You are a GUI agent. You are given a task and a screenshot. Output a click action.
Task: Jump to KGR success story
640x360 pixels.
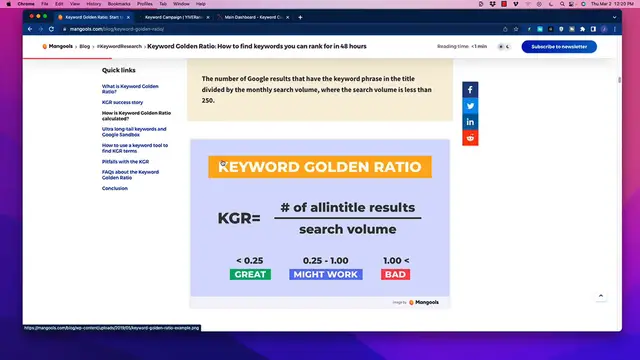pos(122,102)
